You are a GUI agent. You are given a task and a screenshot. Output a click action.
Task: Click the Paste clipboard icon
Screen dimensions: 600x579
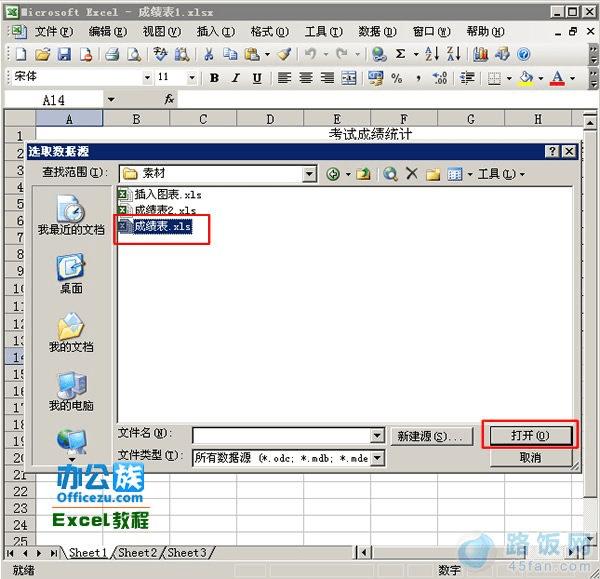252,54
